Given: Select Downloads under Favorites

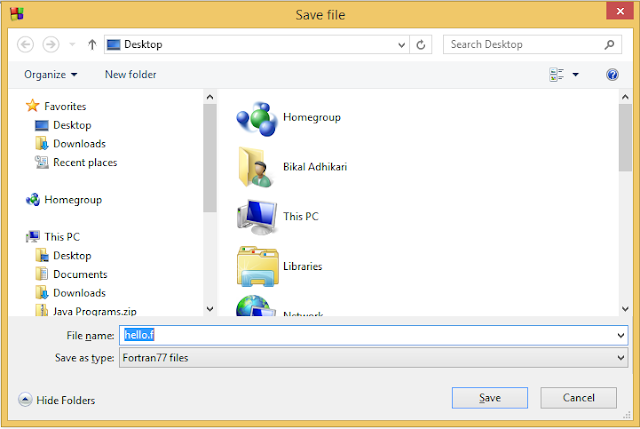Looking at the screenshot, I should tap(70, 144).
